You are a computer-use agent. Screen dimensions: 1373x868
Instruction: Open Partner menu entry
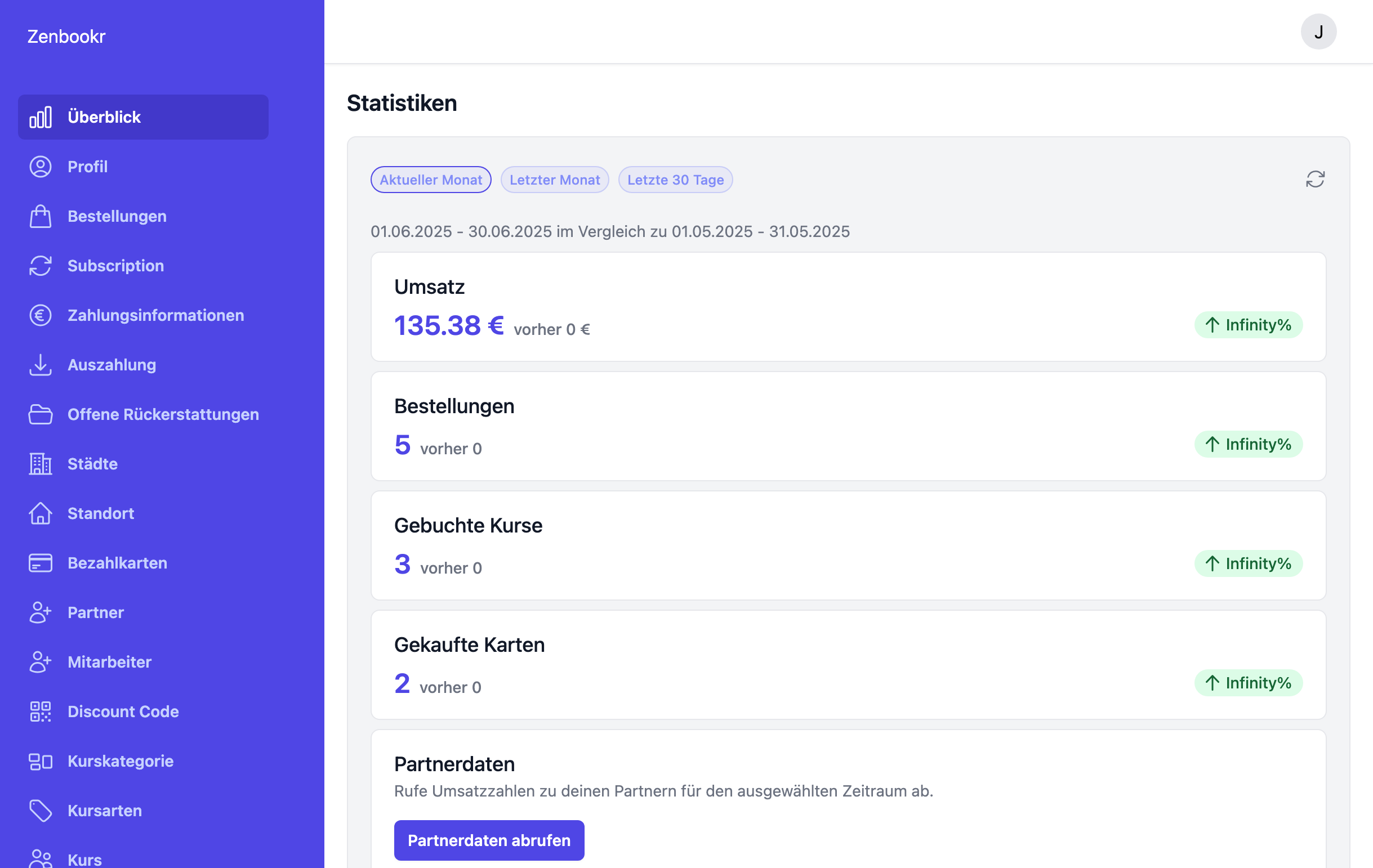click(x=143, y=612)
